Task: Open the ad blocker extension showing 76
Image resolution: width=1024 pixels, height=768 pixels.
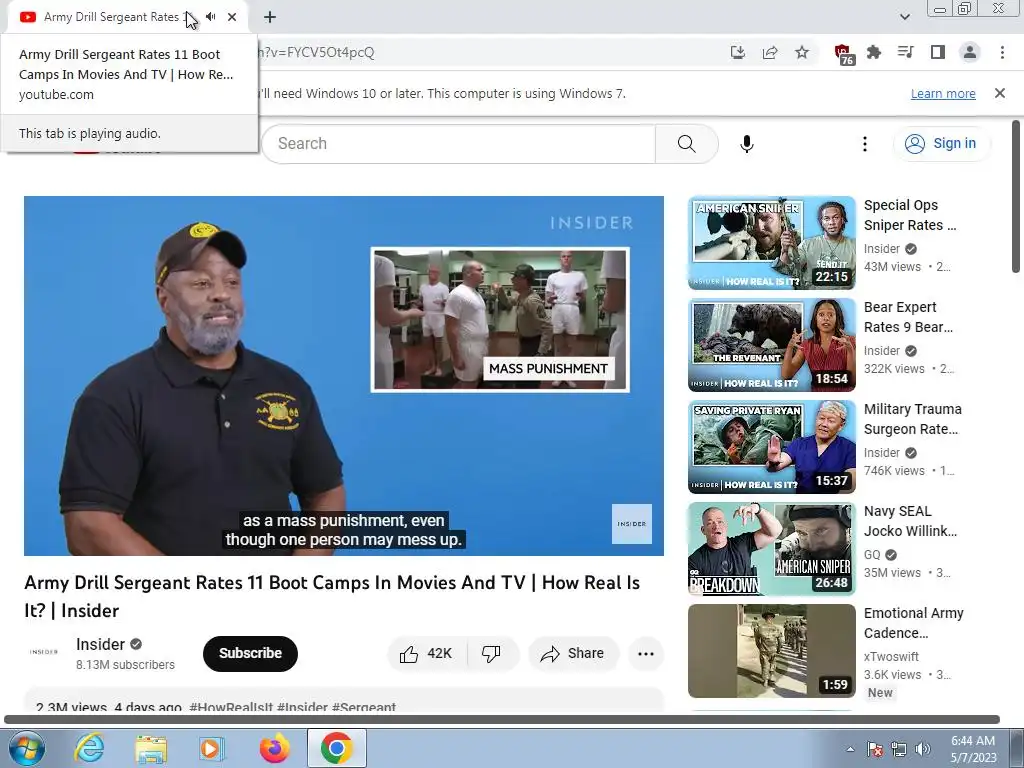Action: (x=844, y=54)
